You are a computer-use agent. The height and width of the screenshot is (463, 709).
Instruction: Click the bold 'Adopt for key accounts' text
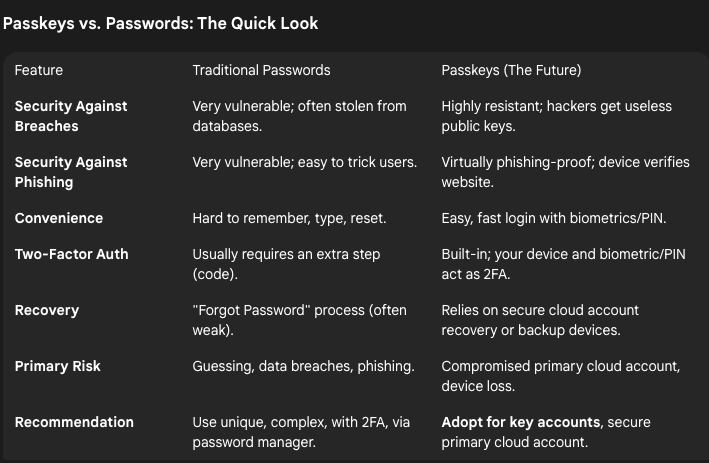coord(518,422)
